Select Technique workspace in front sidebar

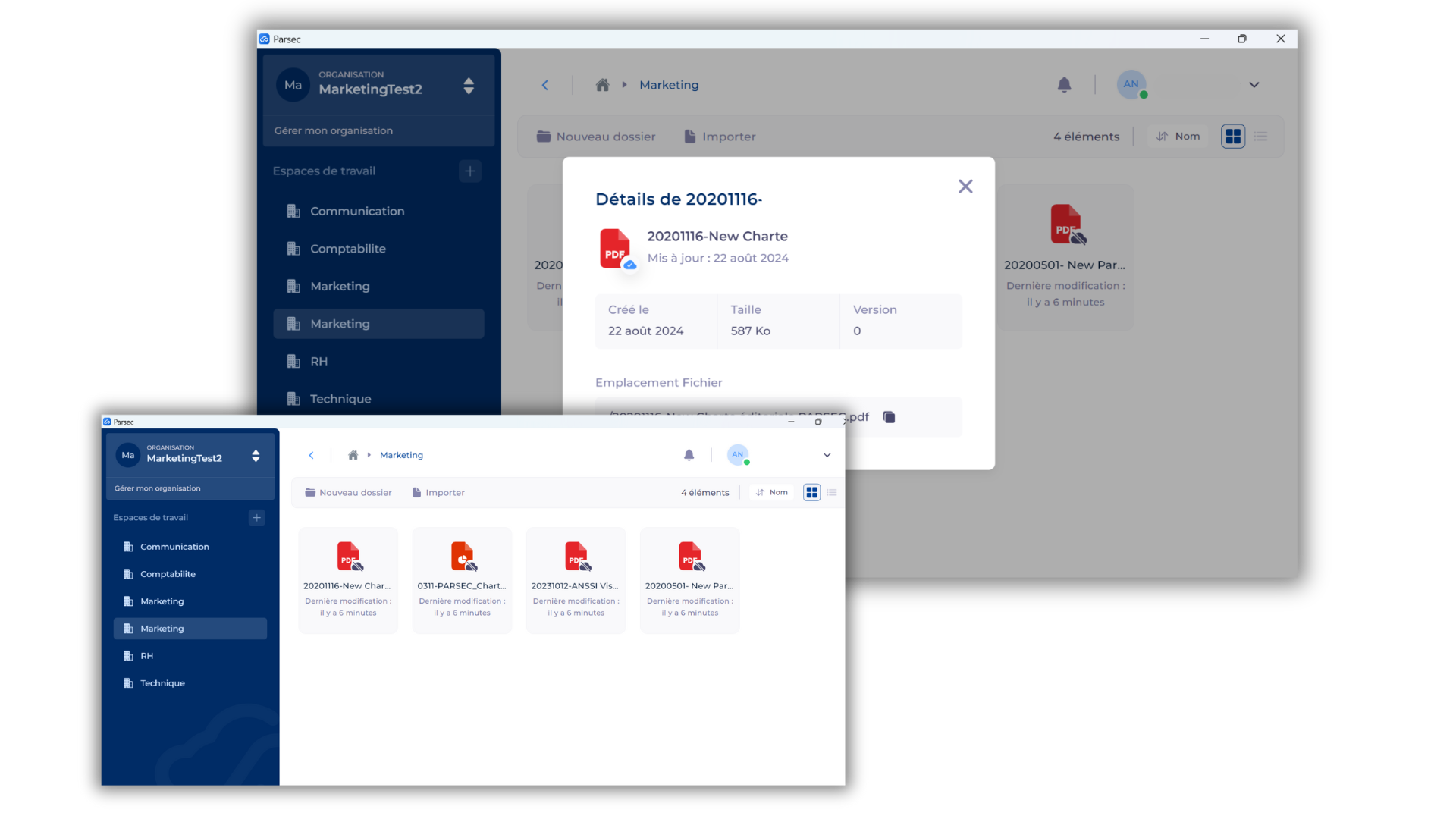pyautogui.click(x=162, y=683)
